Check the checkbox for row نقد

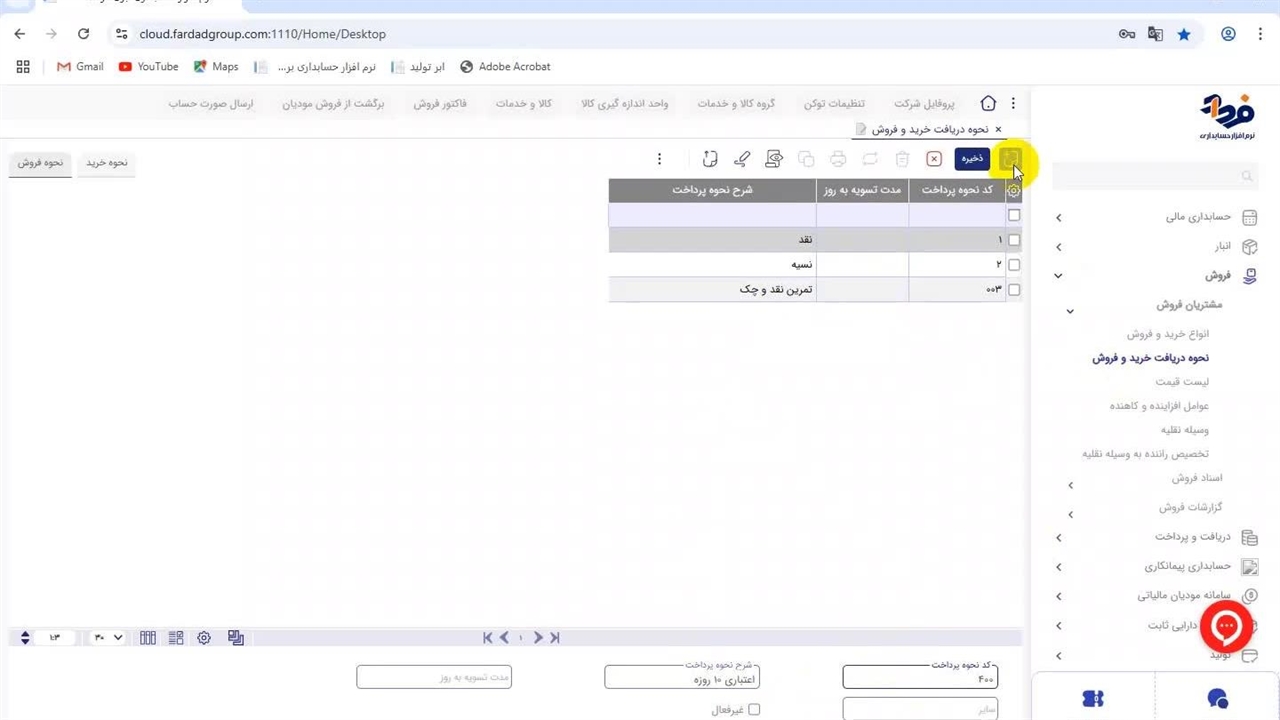[1014, 240]
